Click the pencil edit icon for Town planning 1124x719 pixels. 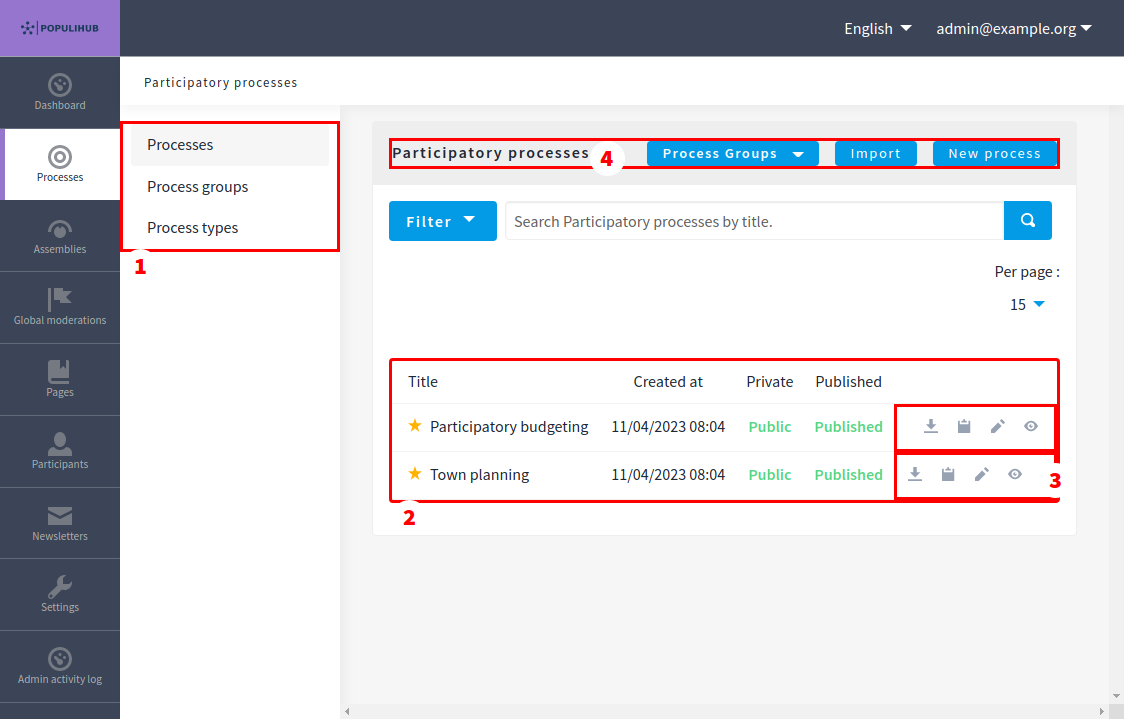coord(981,475)
